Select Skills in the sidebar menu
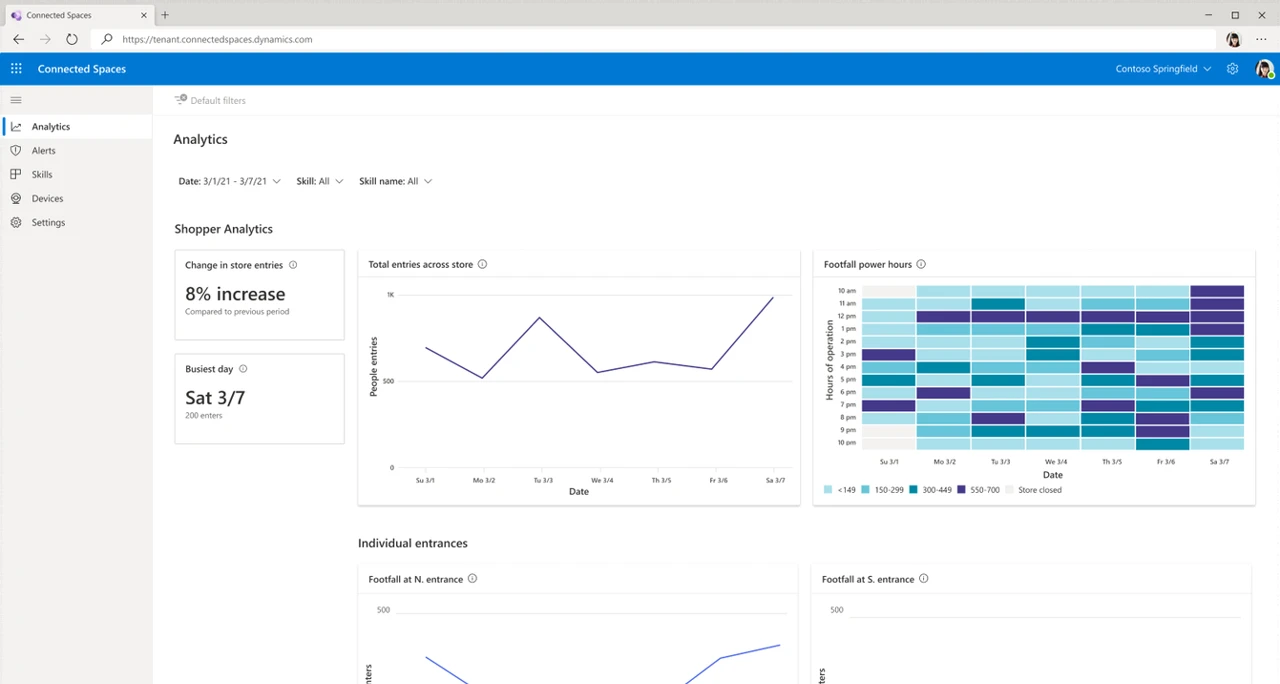 [x=76, y=175]
